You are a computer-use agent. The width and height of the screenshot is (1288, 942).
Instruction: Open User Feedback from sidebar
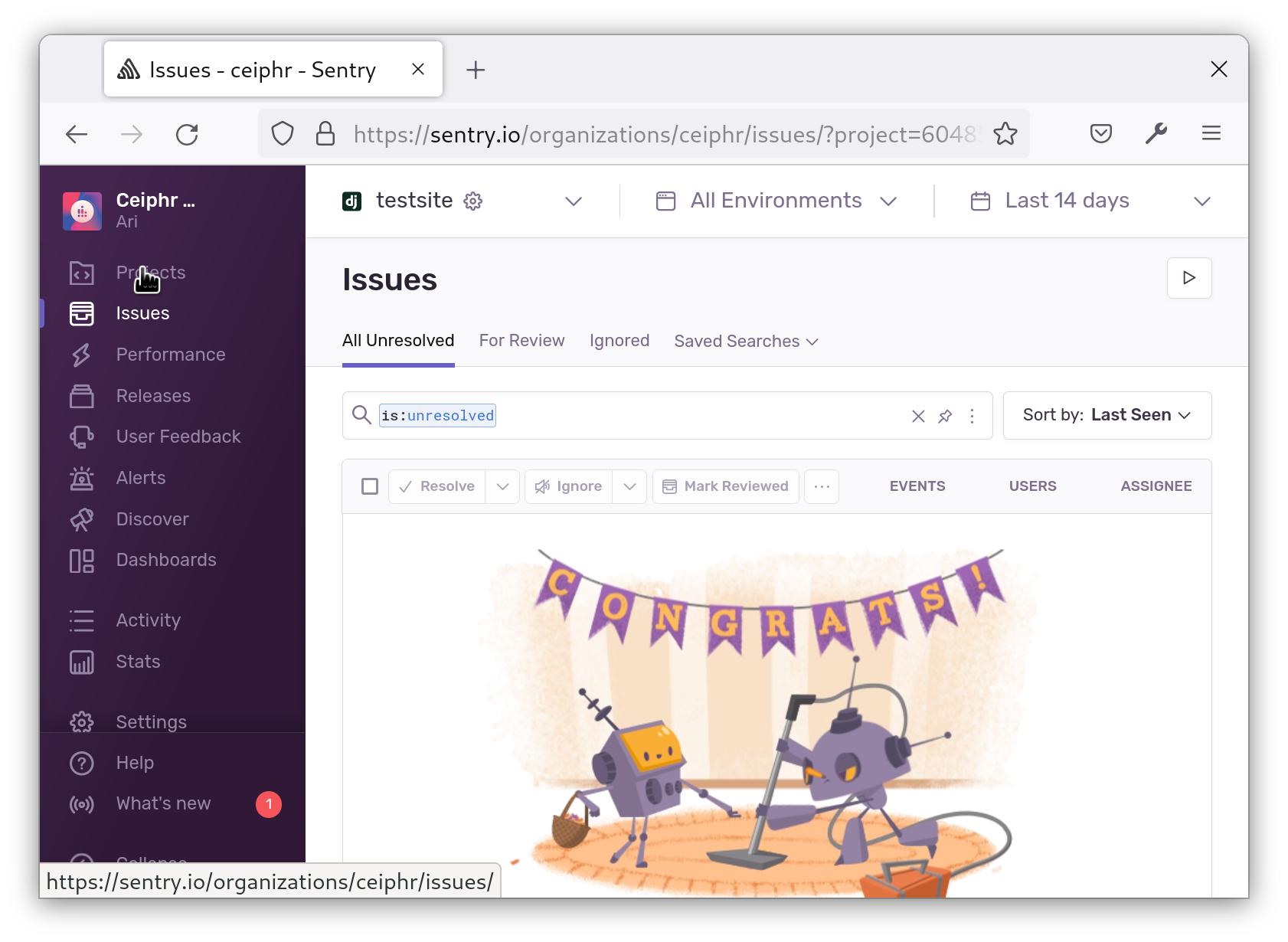click(178, 436)
